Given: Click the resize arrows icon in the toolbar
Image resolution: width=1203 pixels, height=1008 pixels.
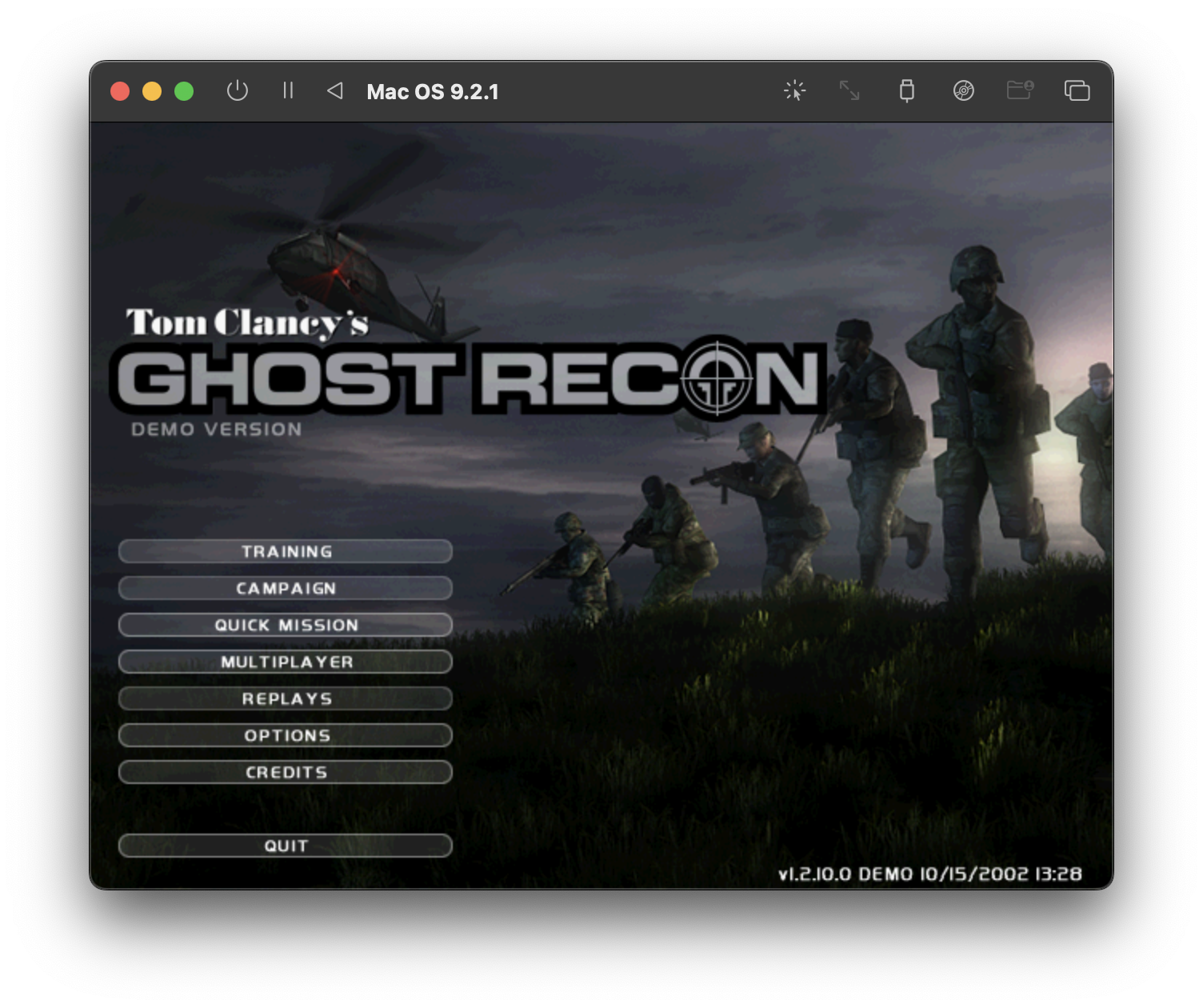Looking at the screenshot, I should (849, 91).
